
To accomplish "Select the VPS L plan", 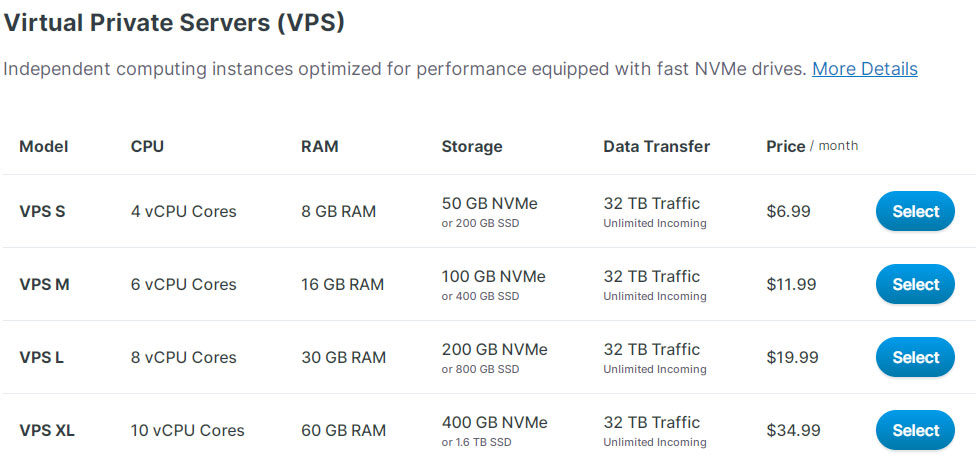I will click(915, 357).
